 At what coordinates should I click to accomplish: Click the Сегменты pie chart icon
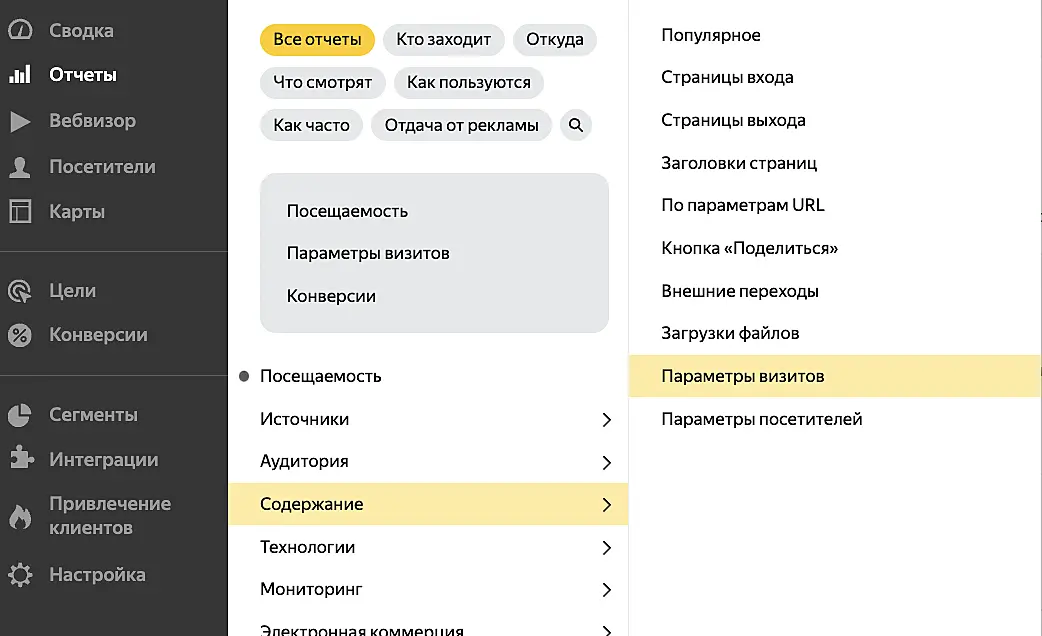click(20, 415)
